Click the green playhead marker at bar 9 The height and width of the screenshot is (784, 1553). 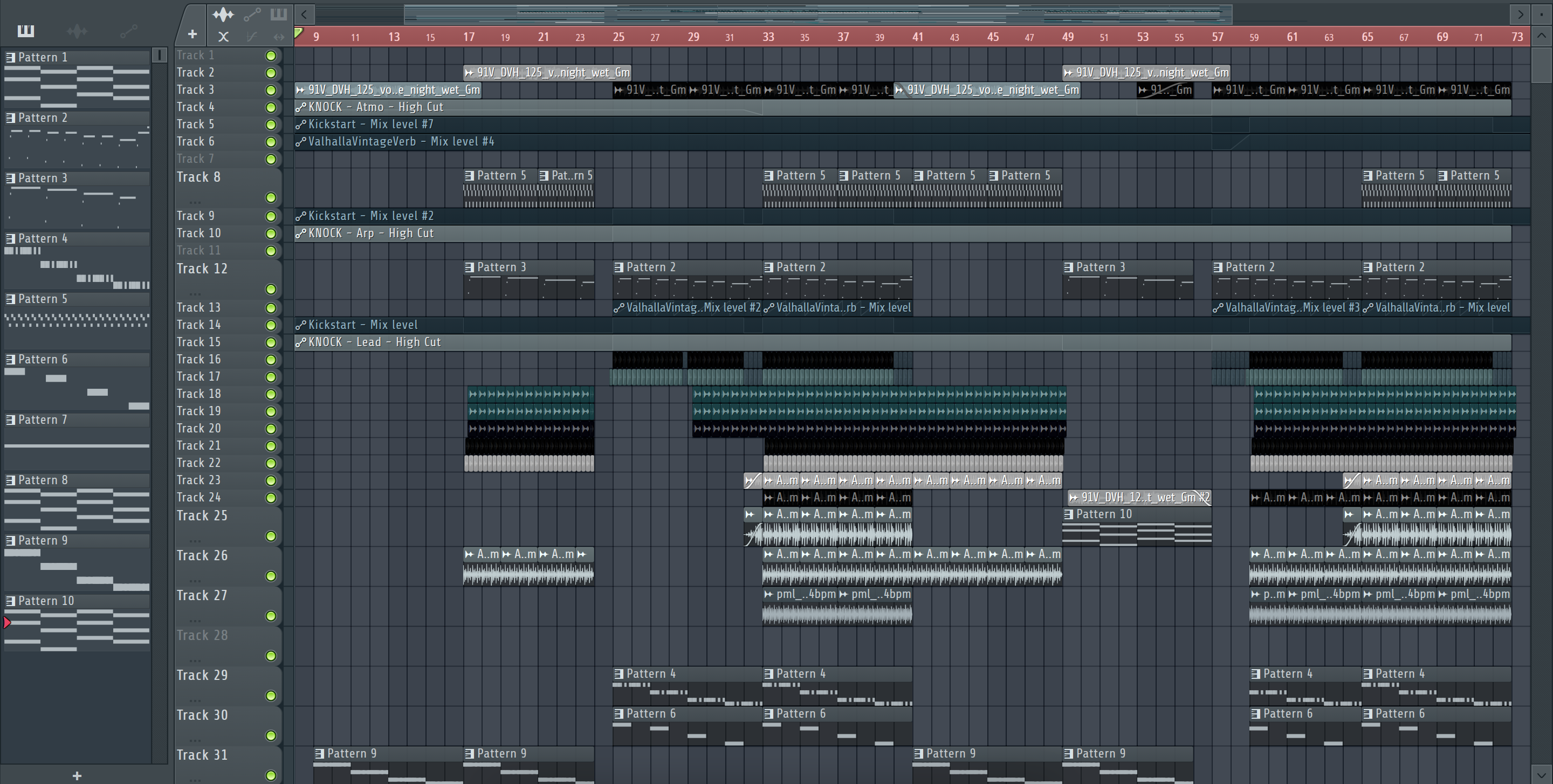pyautogui.click(x=298, y=33)
